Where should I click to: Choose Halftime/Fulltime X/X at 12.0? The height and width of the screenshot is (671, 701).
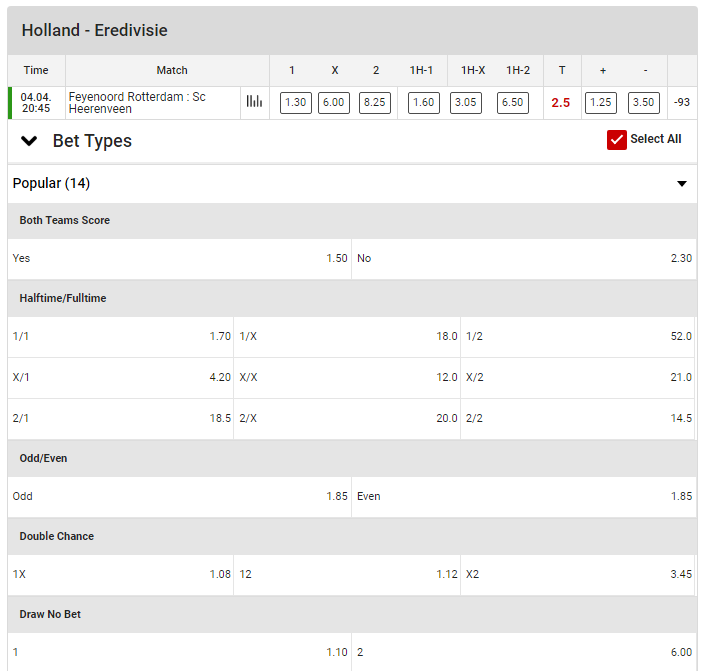[x=347, y=377]
